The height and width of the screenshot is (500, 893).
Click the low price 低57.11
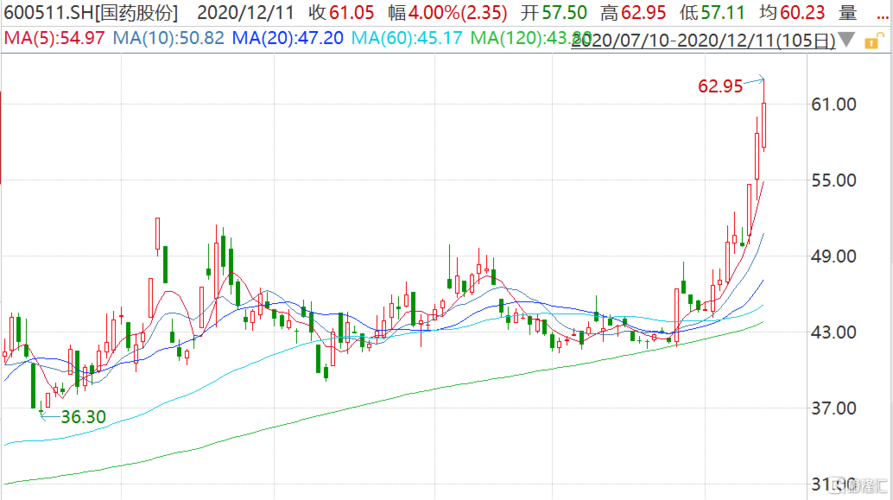[x=712, y=13]
